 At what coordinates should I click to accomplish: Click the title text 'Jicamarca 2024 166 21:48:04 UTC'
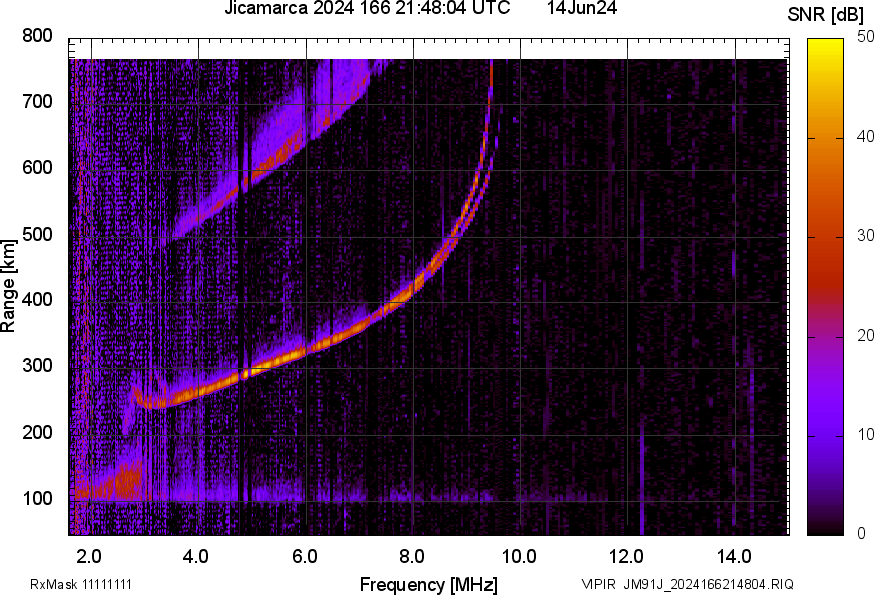click(367, 8)
